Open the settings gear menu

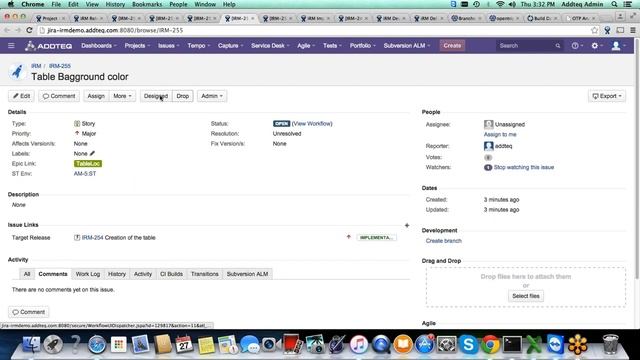click(597, 46)
